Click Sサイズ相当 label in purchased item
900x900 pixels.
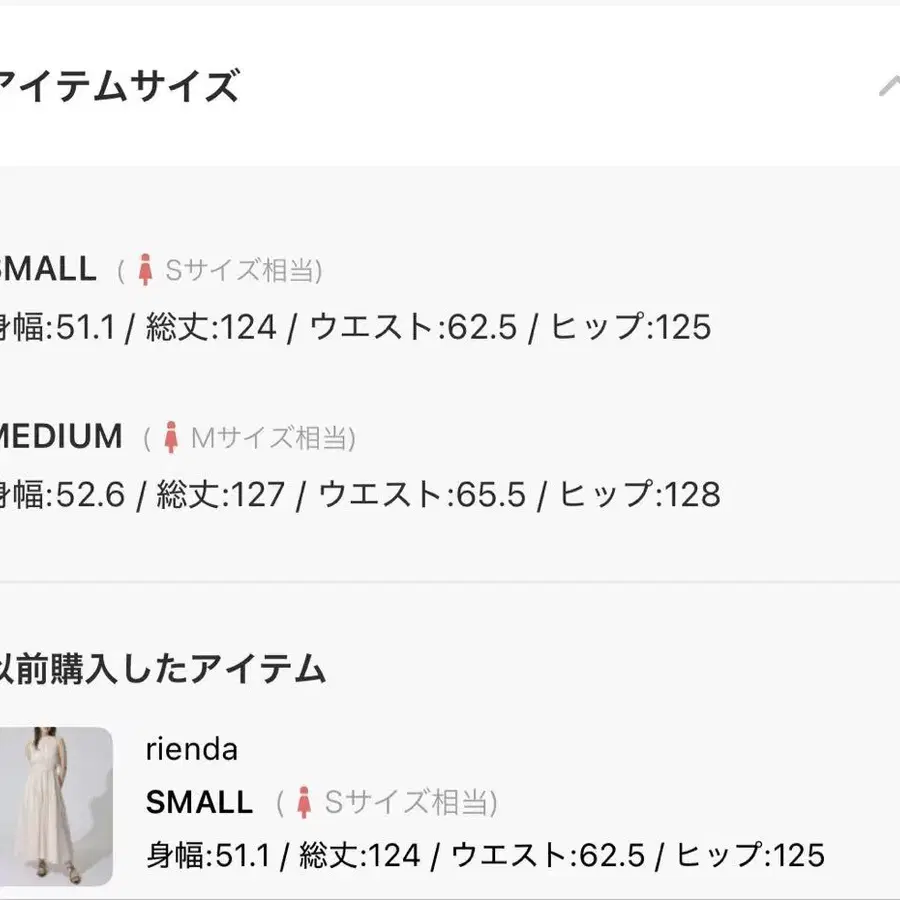click(407, 802)
